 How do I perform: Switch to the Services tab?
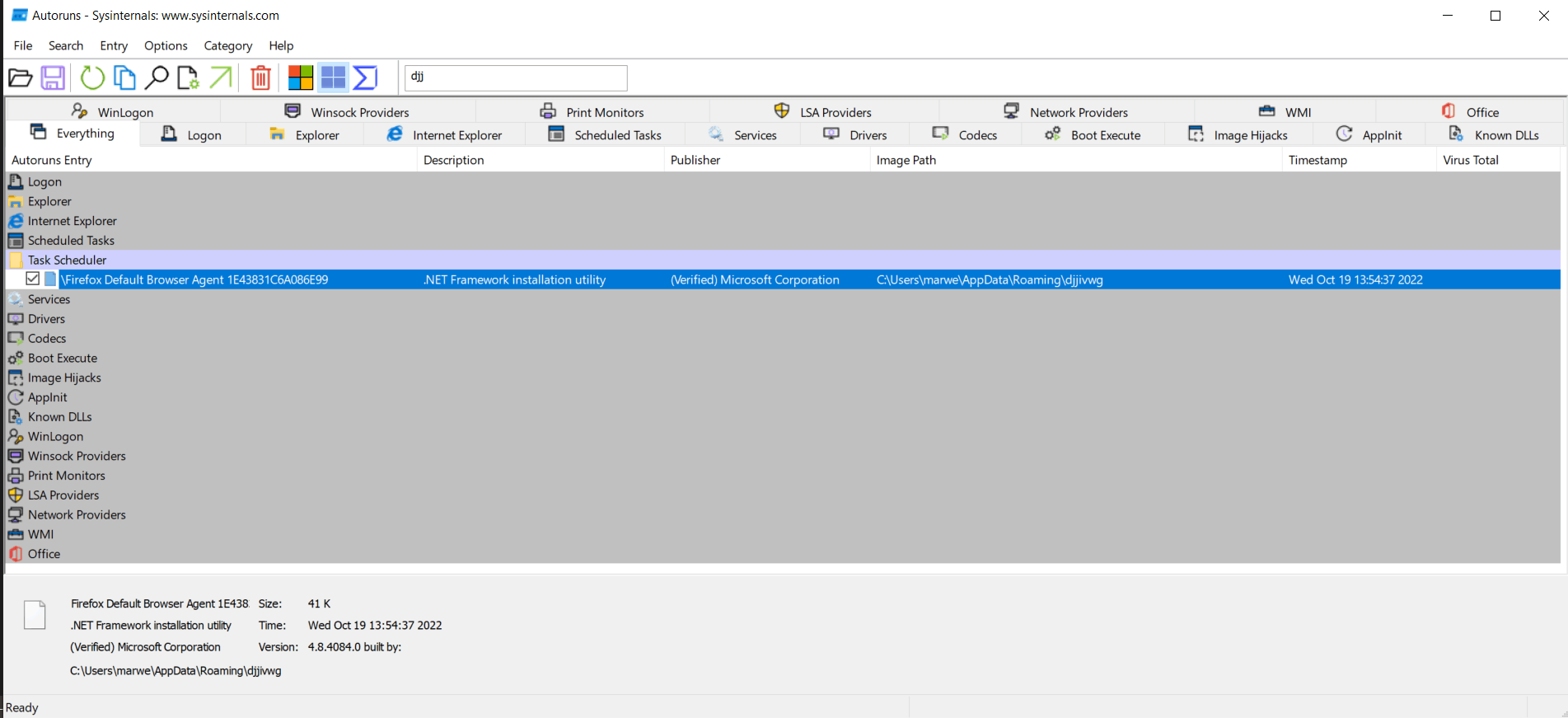(x=742, y=134)
